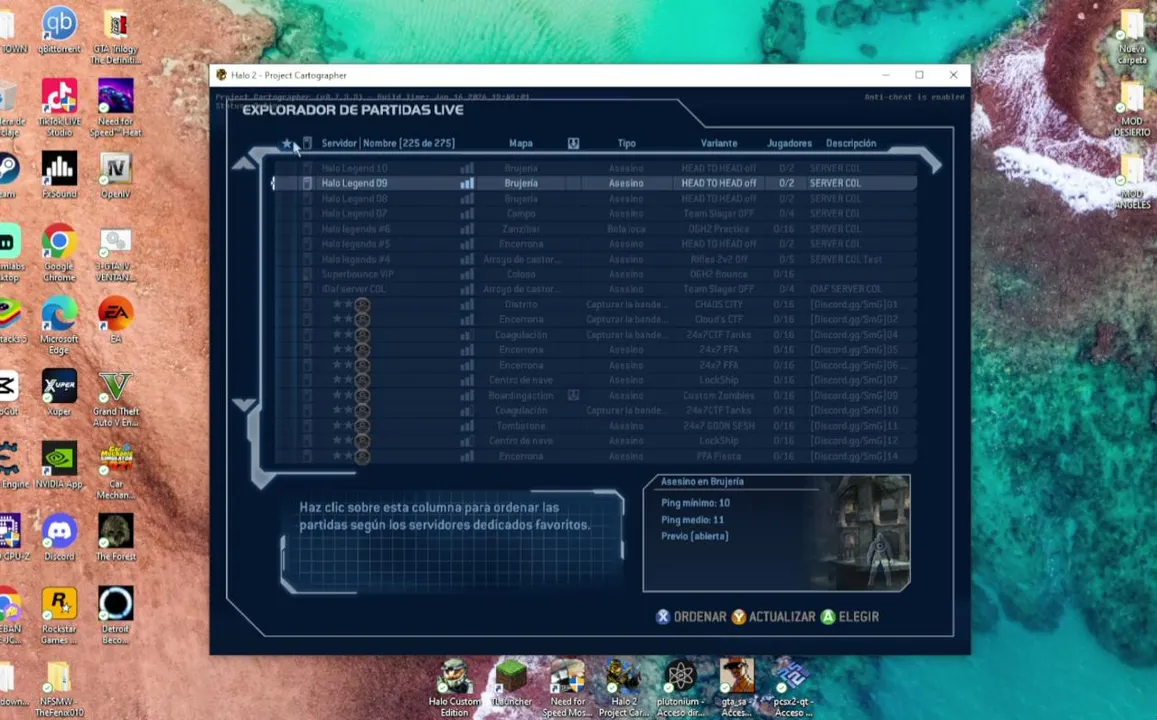1157x720 pixels.
Task: Select Cloud's CTF variant server row
Action: pyautogui.click(x=595, y=319)
